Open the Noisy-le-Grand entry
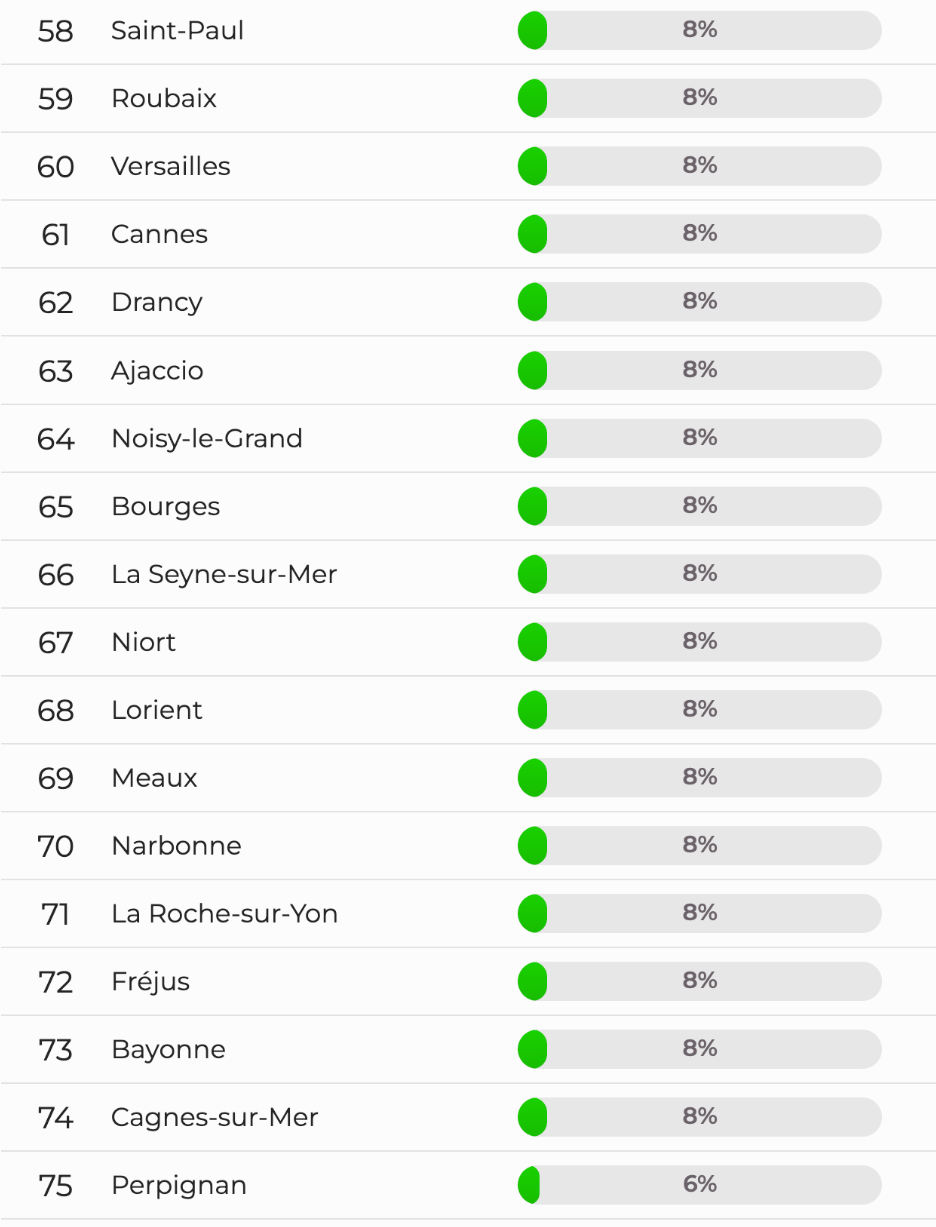Screen dimensions: 936x1227 coord(468,439)
